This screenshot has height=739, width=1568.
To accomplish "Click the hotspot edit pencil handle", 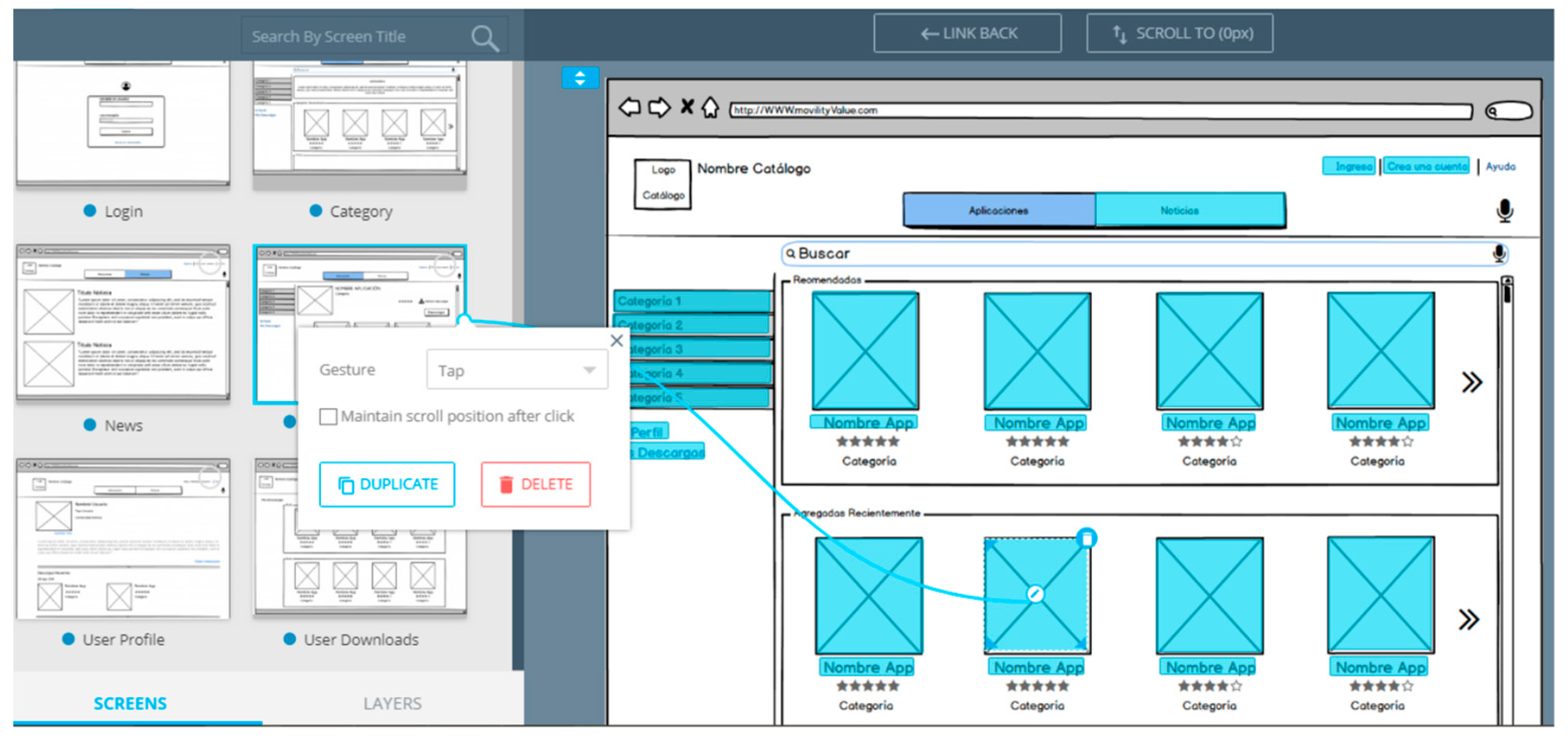I will pos(1035,594).
